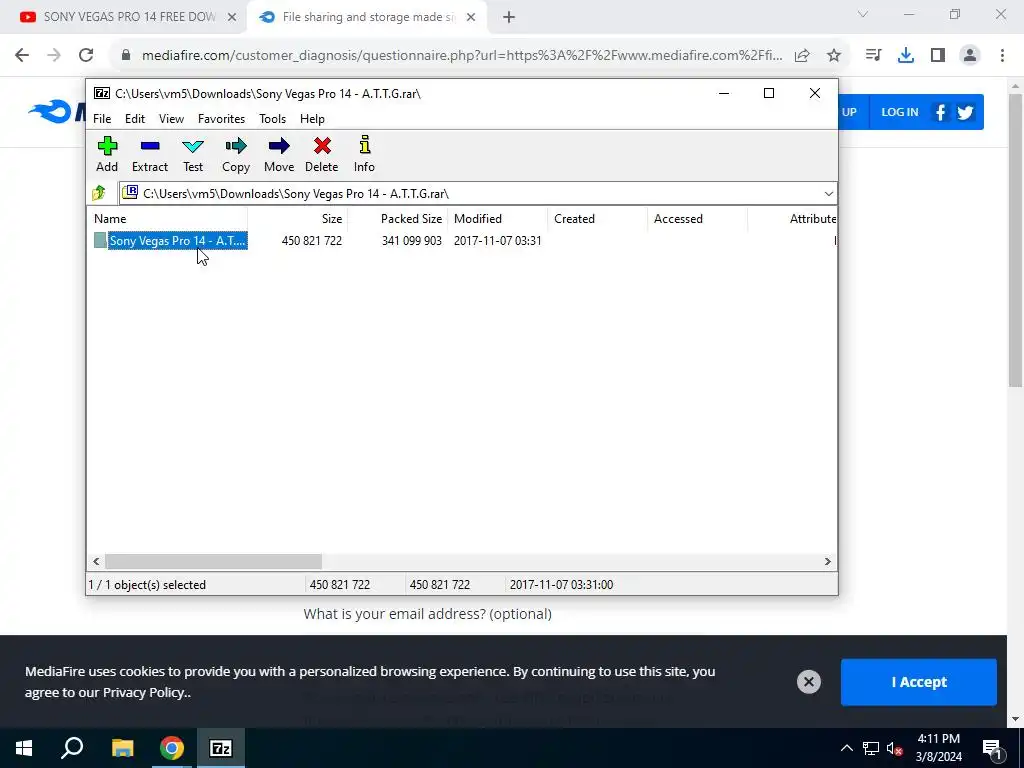Open a new Chrome tab
The image size is (1024, 768).
(509, 18)
